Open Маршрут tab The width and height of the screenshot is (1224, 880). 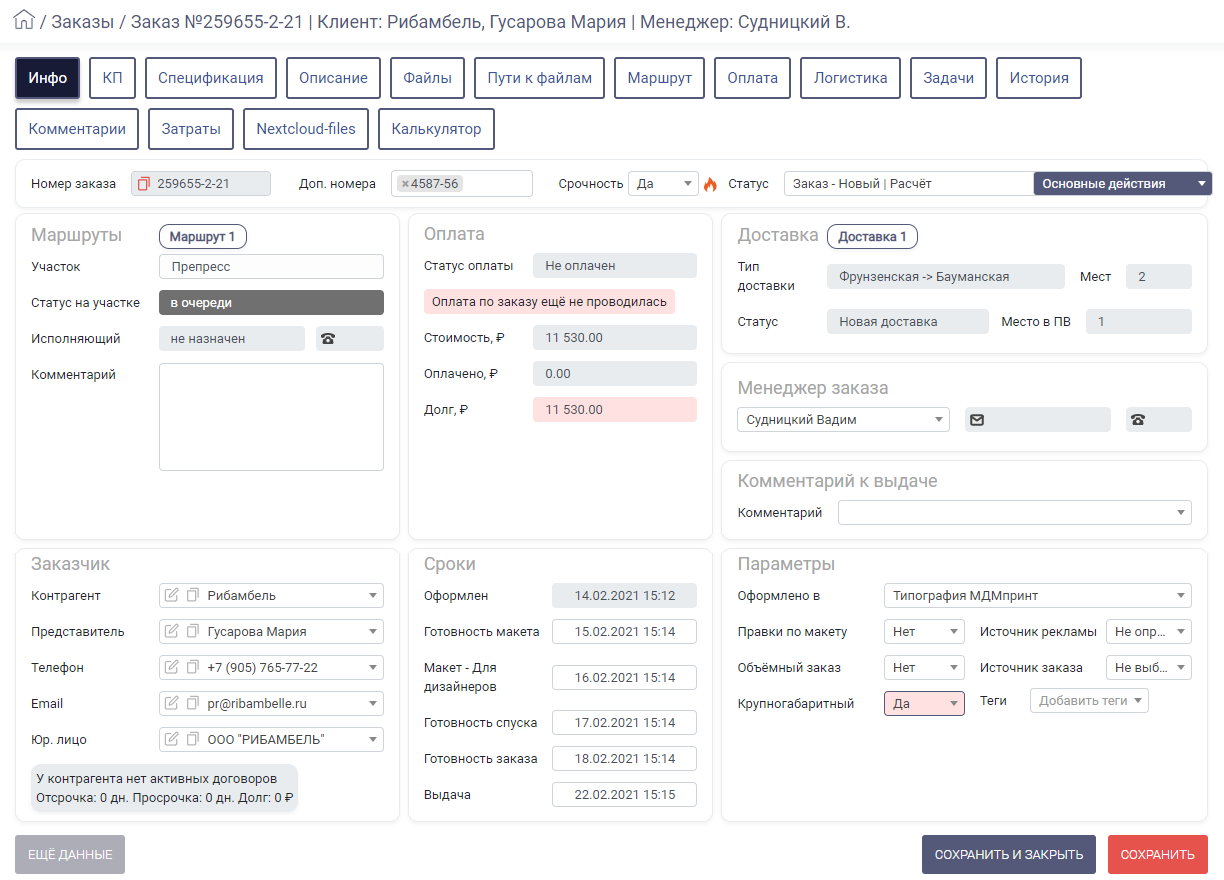click(x=660, y=78)
